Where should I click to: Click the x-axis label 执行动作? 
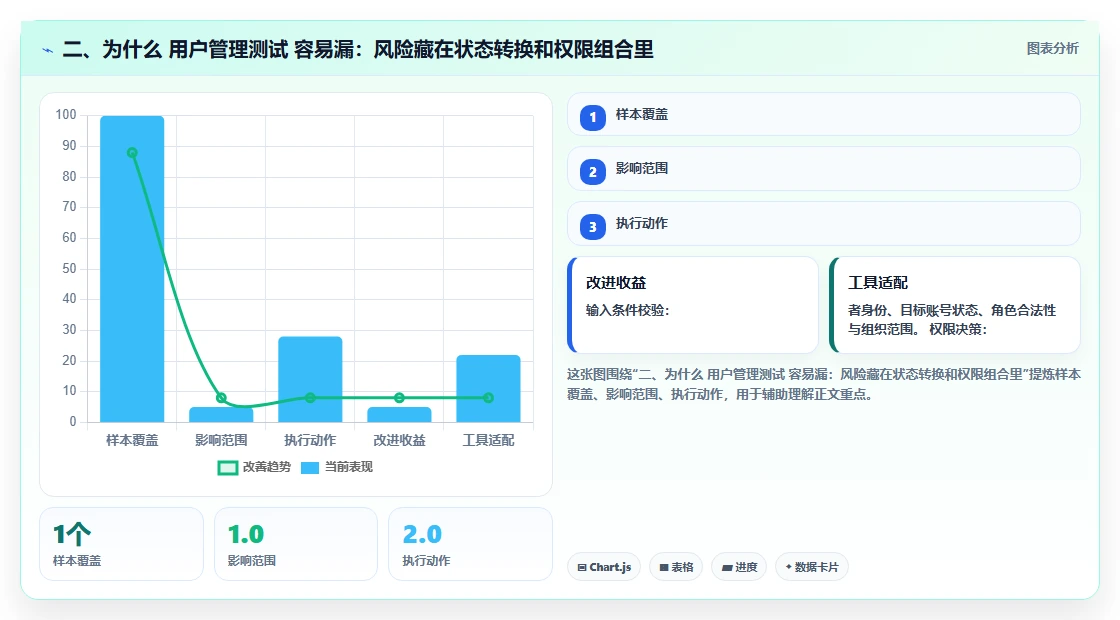pos(310,441)
